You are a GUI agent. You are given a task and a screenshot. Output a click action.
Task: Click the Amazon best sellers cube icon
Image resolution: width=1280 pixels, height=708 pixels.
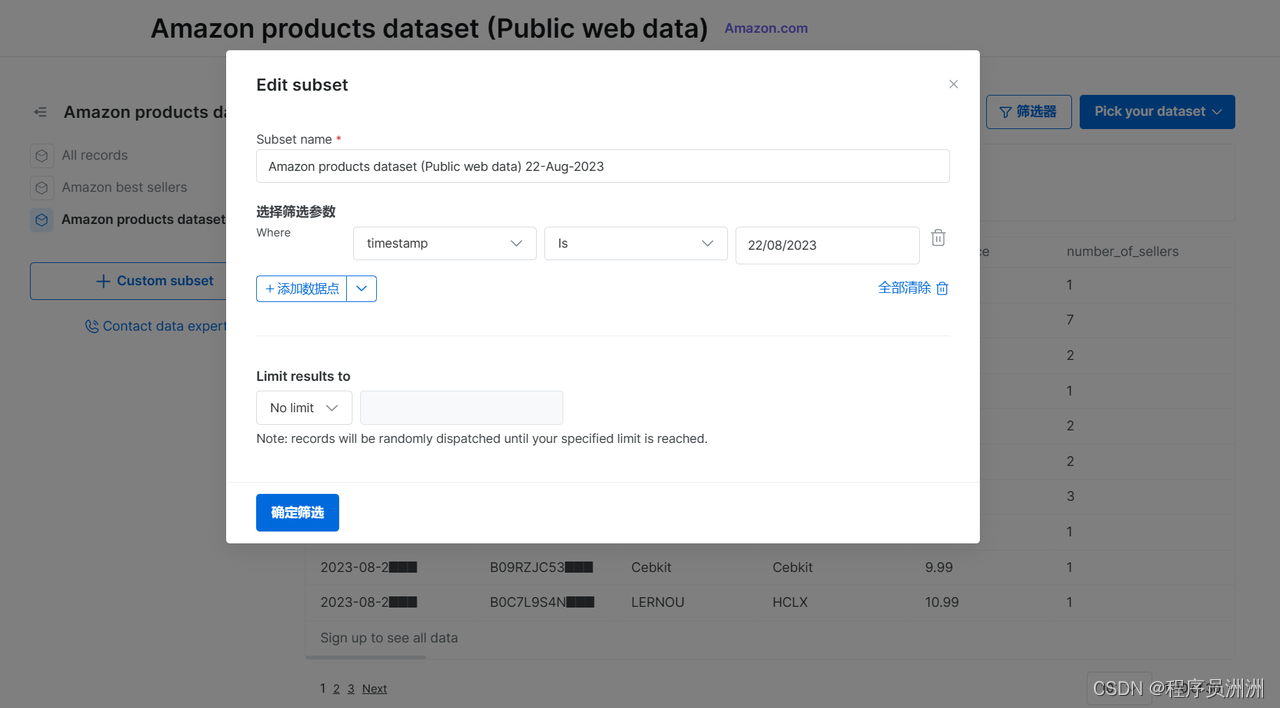click(x=41, y=187)
